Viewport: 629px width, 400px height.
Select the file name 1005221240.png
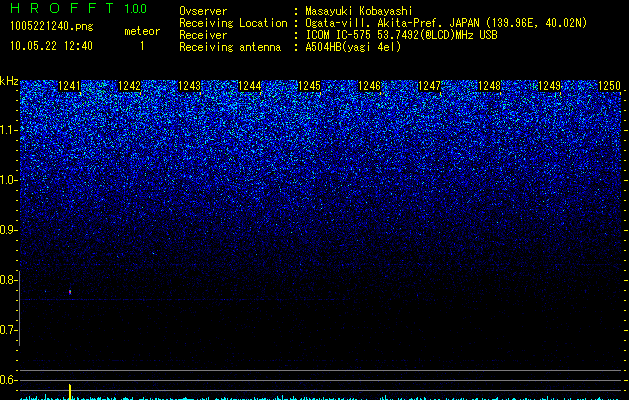(52, 26)
